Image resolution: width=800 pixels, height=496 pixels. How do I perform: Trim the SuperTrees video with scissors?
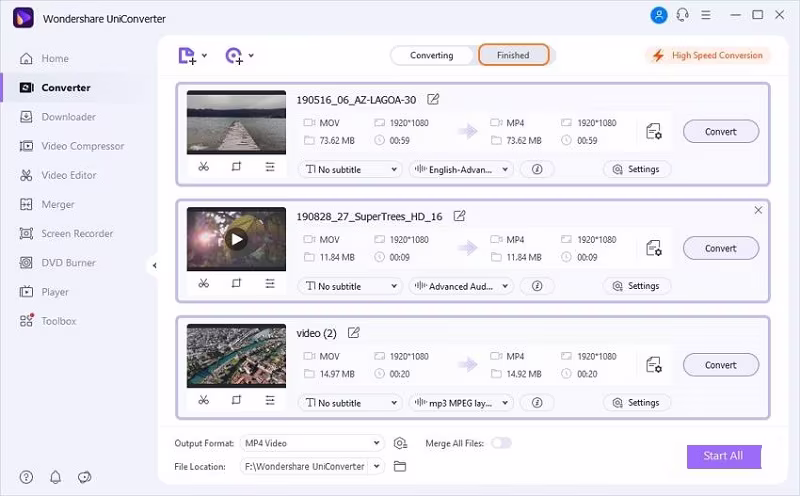click(x=204, y=283)
